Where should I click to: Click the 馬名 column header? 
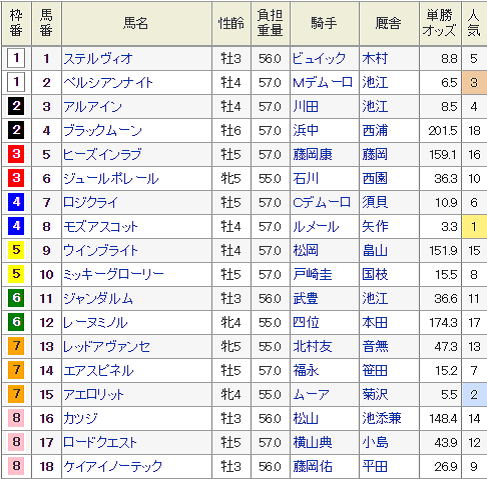tap(136, 23)
